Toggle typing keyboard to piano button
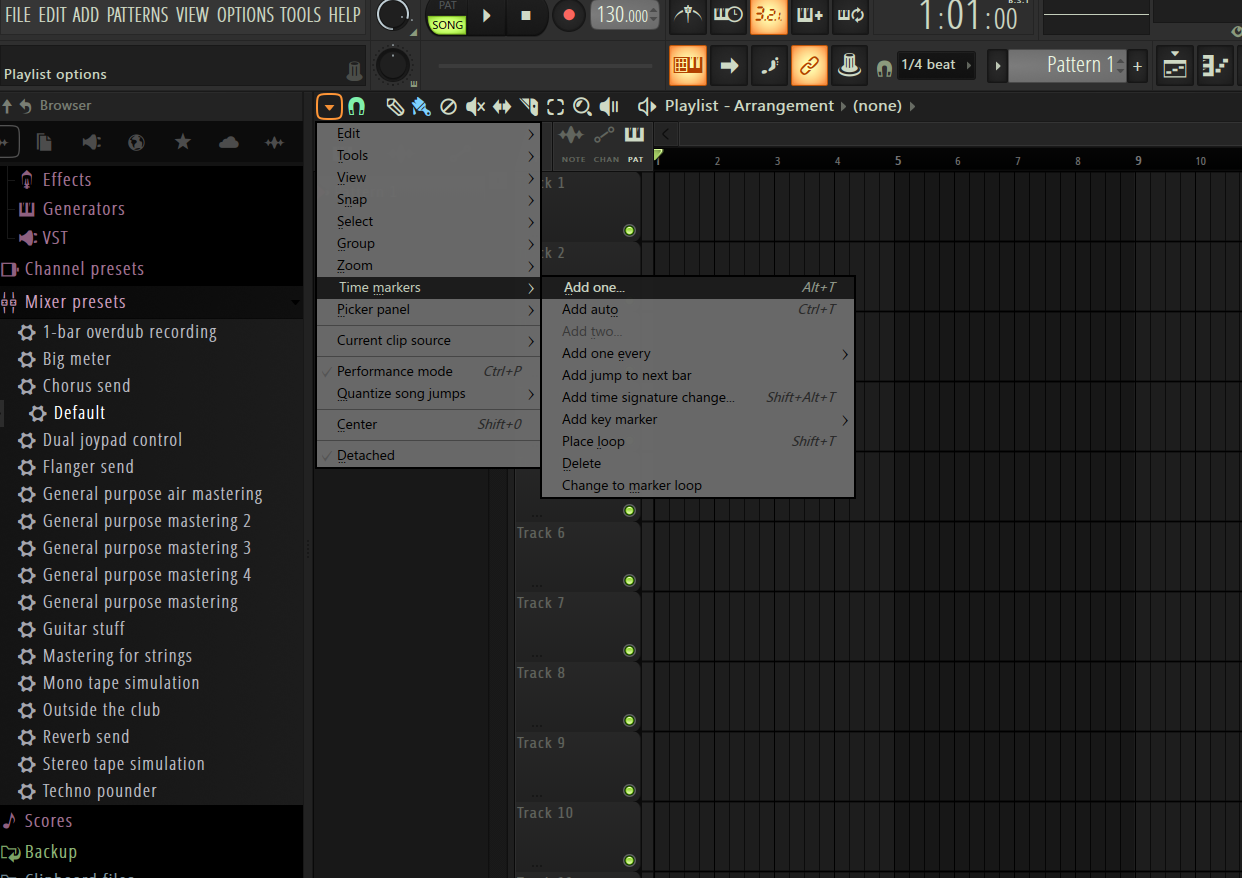Screen dimensions: 1242x878 click(688, 66)
